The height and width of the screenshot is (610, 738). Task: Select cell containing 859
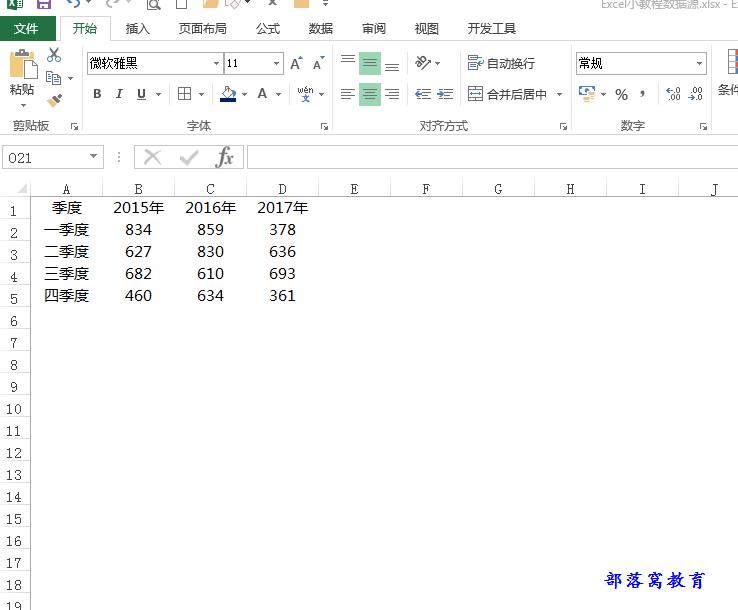[210, 230]
